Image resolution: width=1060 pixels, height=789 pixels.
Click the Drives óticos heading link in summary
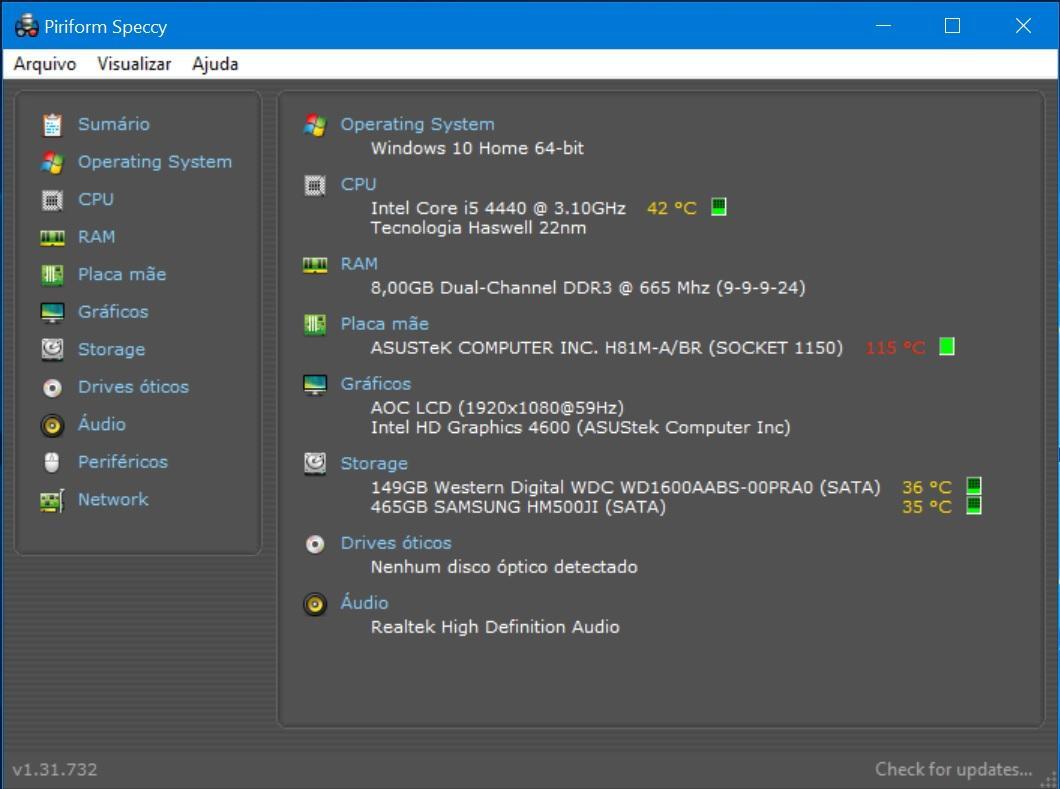click(x=396, y=543)
